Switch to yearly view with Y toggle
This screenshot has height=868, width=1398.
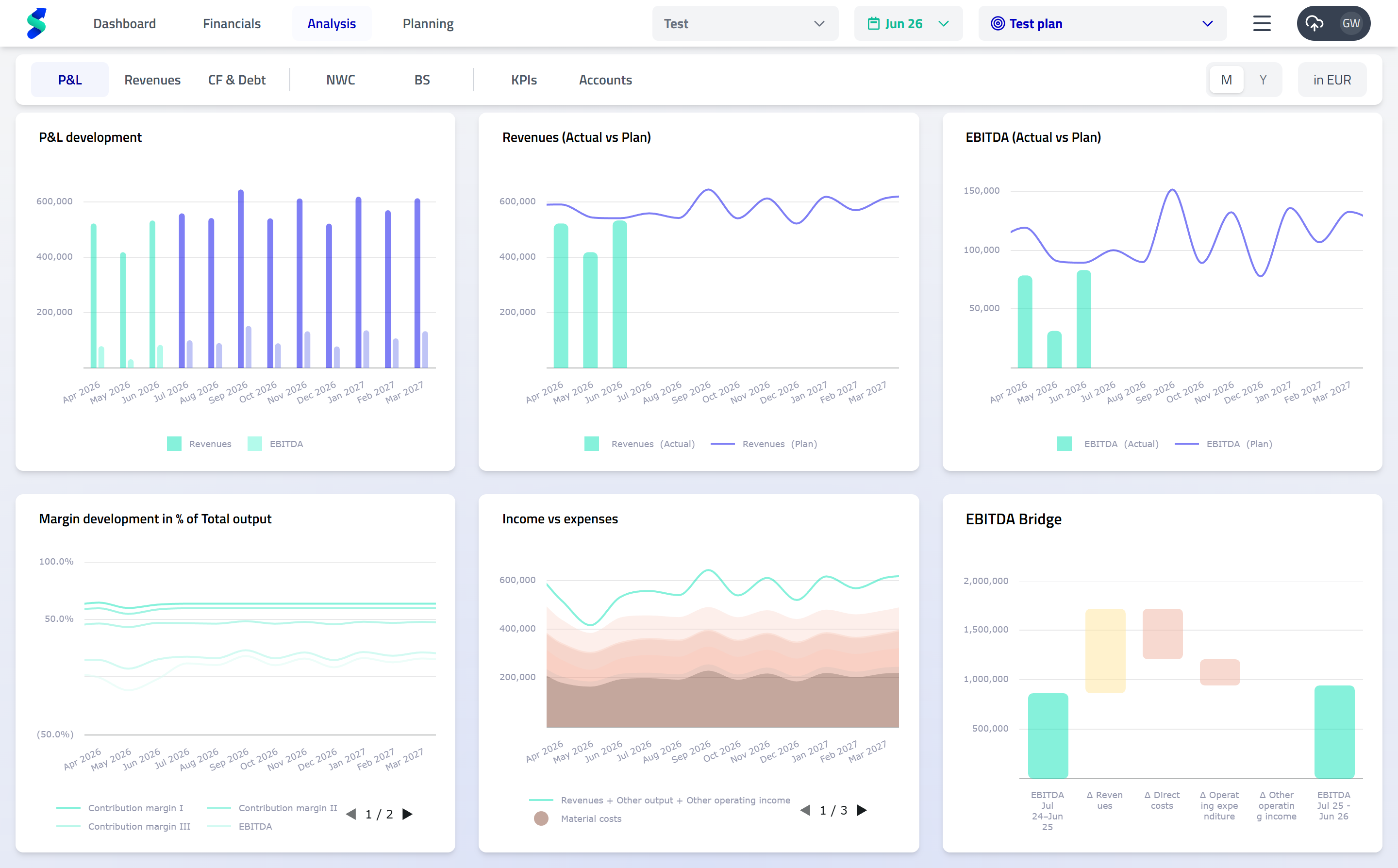click(x=1263, y=80)
